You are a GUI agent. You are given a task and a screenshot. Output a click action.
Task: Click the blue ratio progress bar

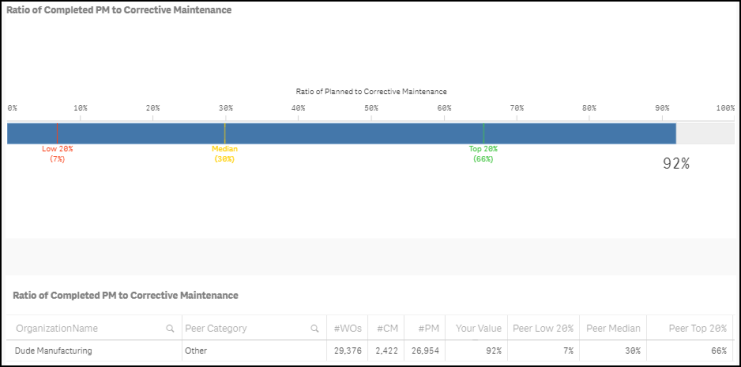pos(341,134)
